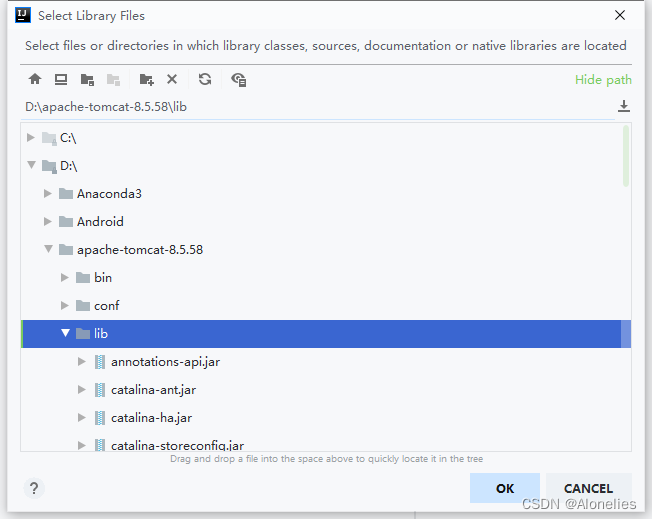
Task: Collapse the D:\ drive node
Action: [31, 165]
